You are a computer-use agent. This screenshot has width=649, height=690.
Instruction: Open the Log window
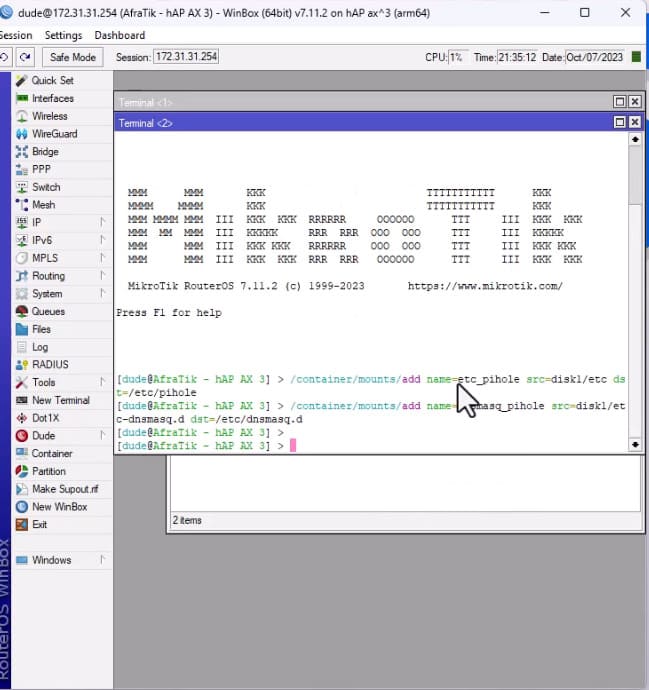[40, 347]
